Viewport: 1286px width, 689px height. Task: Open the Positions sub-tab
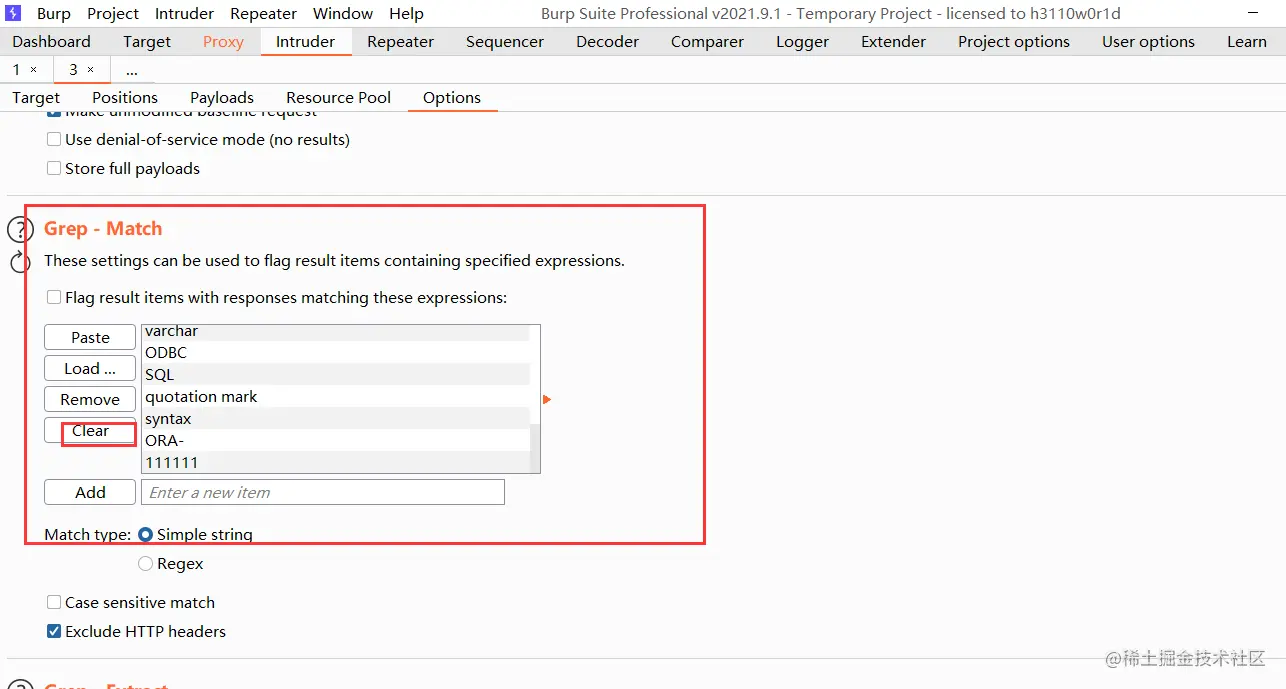[x=125, y=98]
